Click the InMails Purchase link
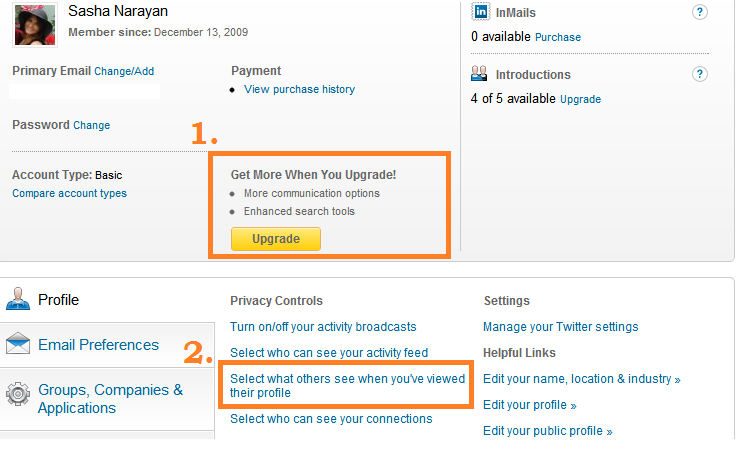This screenshot has width=741, height=461. (x=558, y=37)
